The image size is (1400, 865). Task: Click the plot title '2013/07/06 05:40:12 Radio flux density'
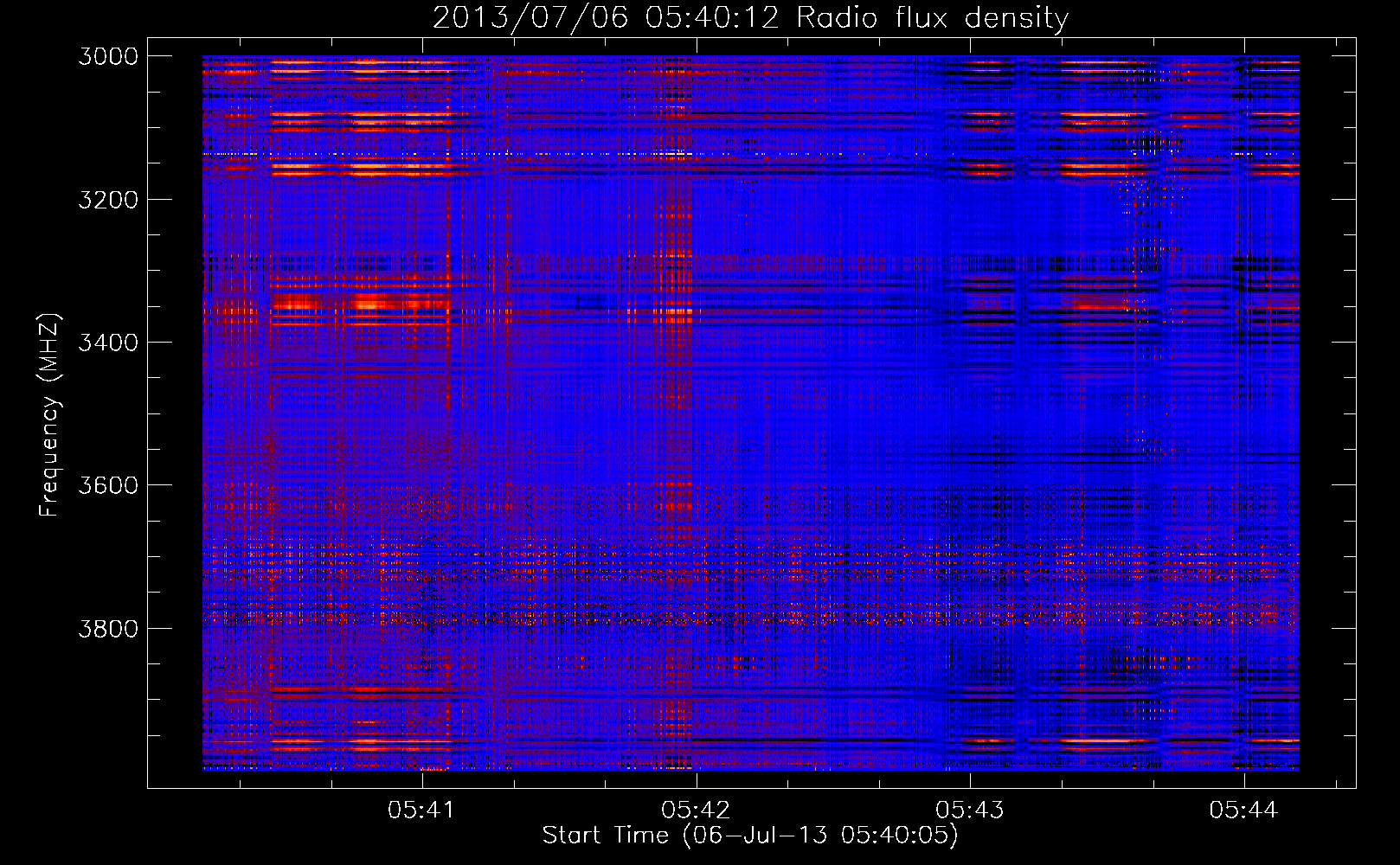(x=750, y=17)
